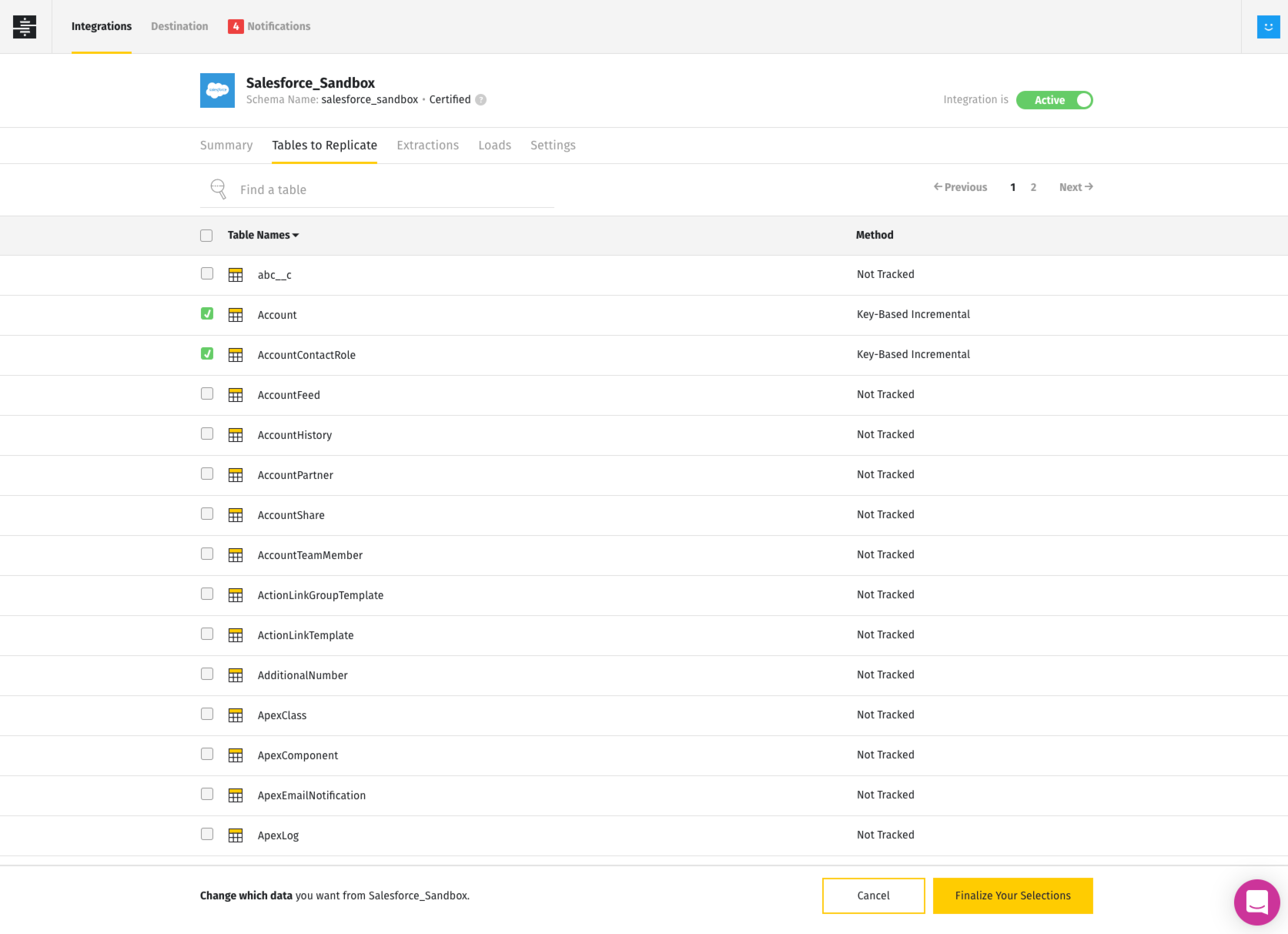Click Not Tracked for AdditionalNumber row

click(885, 675)
